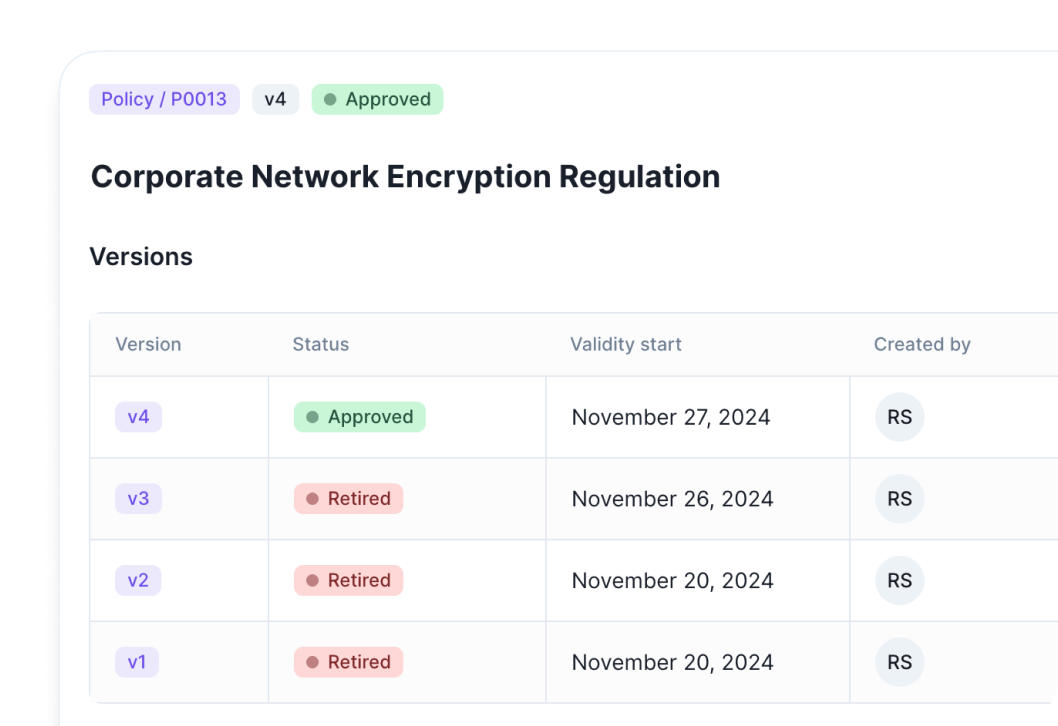
Task: Click the Approved status pill for v4
Action: (359, 417)
